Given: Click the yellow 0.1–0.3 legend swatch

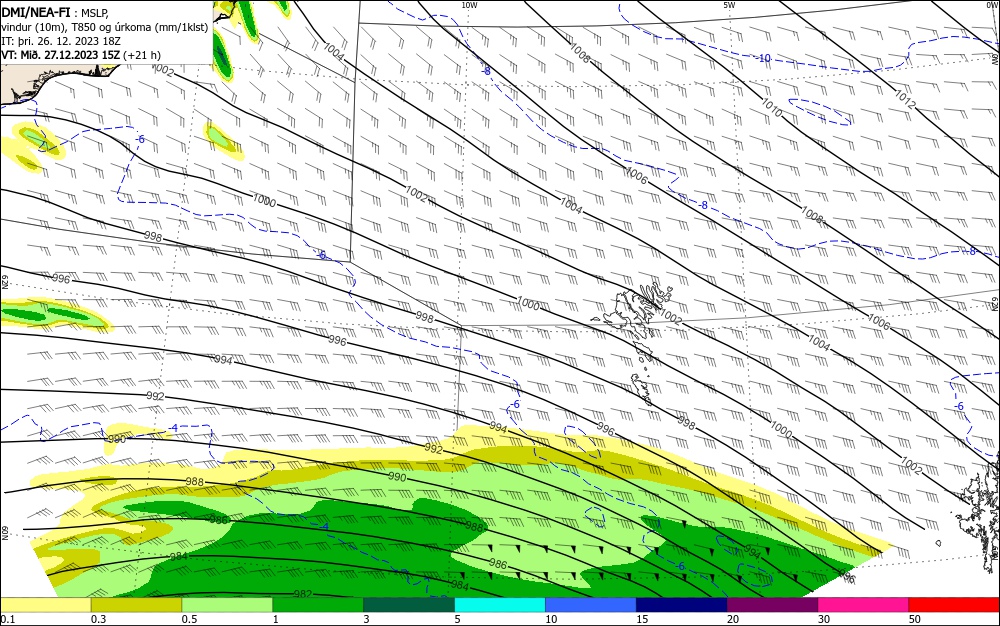Looking at the screenshot, I should [46, 605].
